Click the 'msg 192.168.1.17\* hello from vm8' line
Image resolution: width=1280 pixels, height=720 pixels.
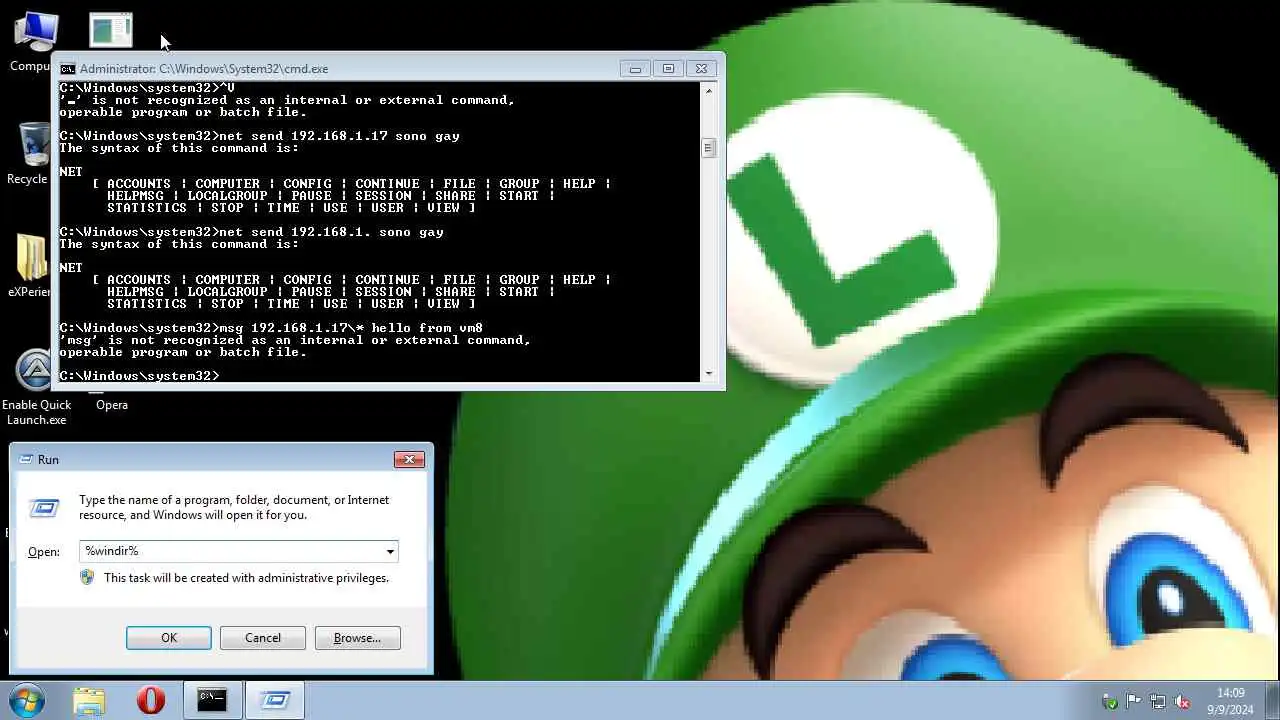click(x=271, y=328)
